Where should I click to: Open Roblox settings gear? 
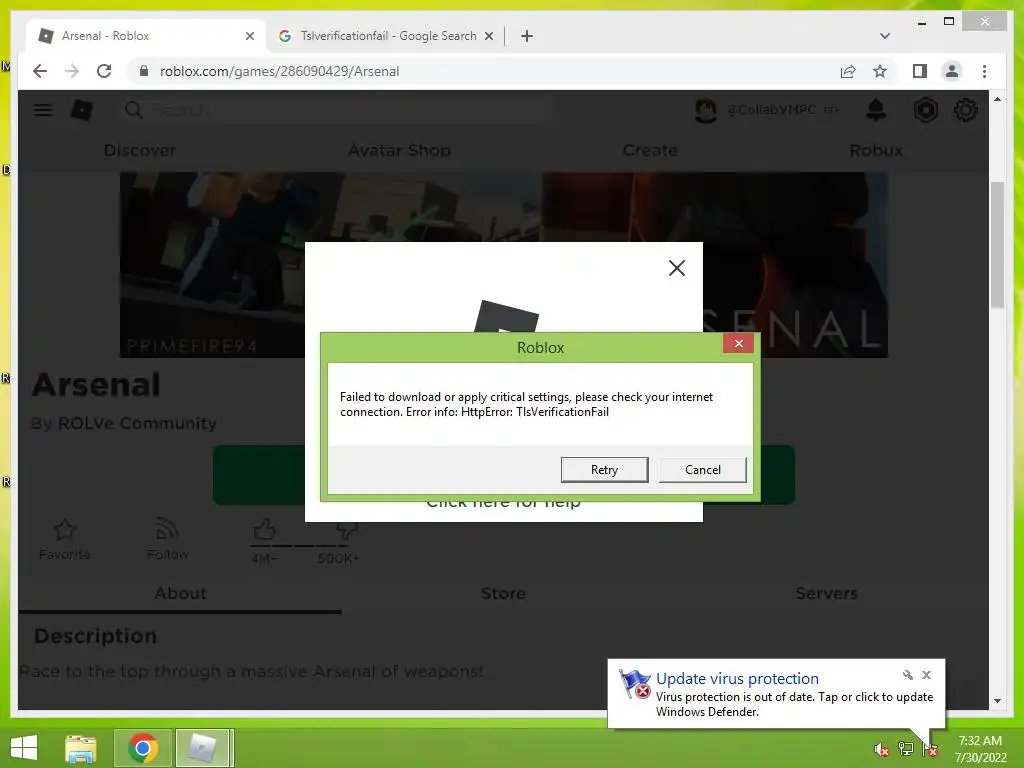(966, 110)
